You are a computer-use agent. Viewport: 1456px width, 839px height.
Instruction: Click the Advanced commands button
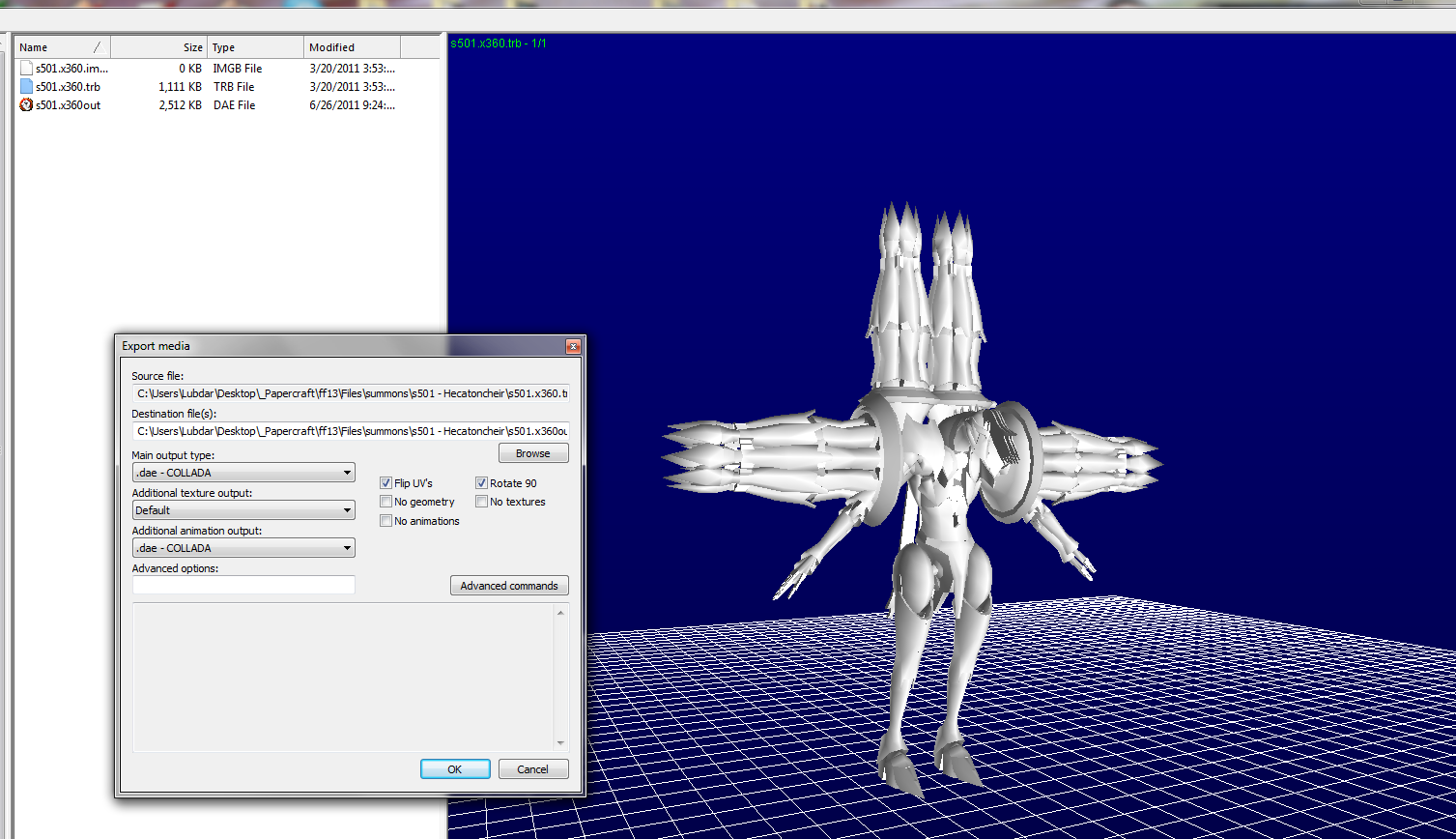tap(509, 586)
